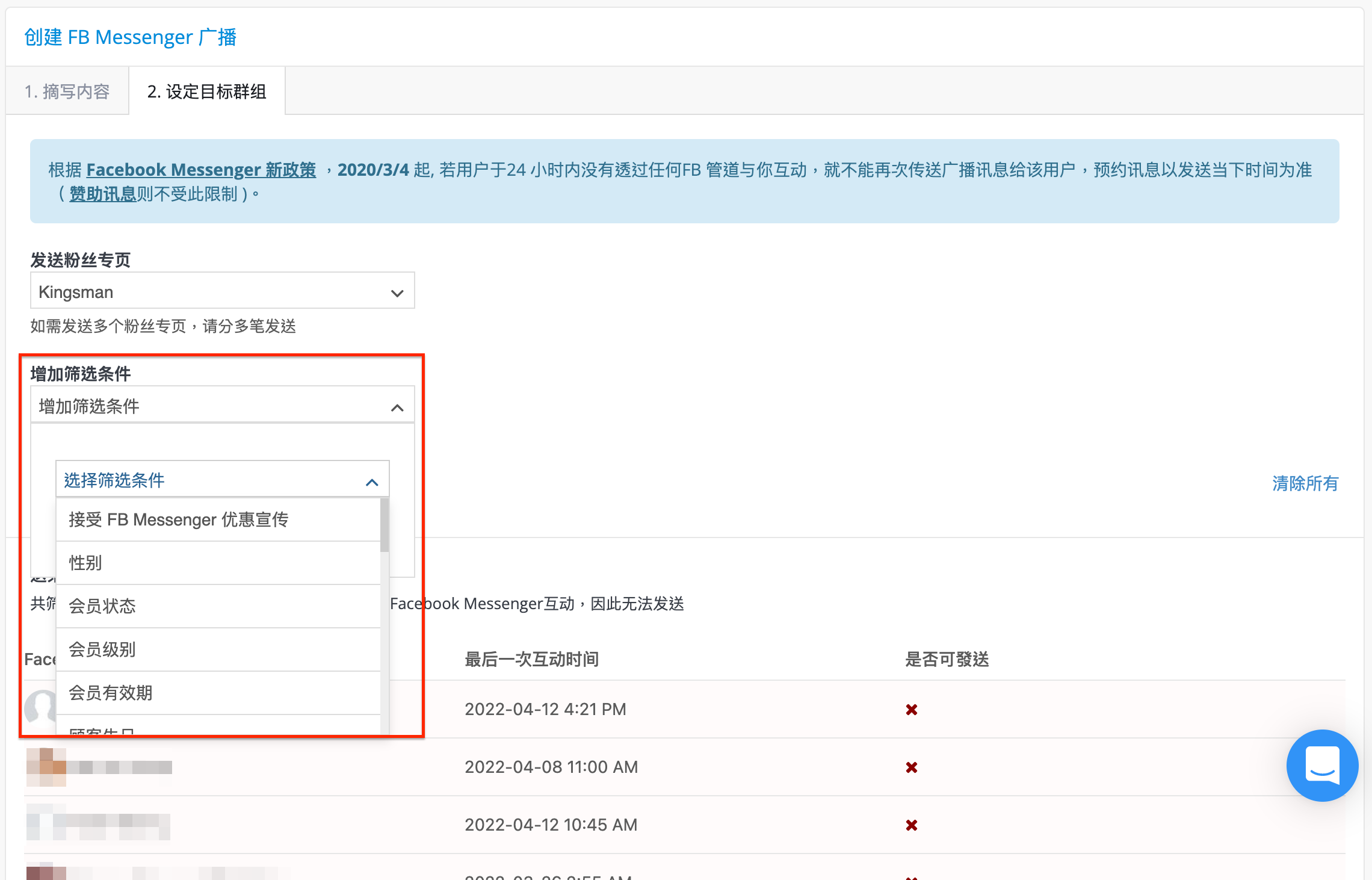Click red X on 2022-04-08 11:00 AM row
The height and width of the screenshot is (880, 1372).
(x=912, y=767)
